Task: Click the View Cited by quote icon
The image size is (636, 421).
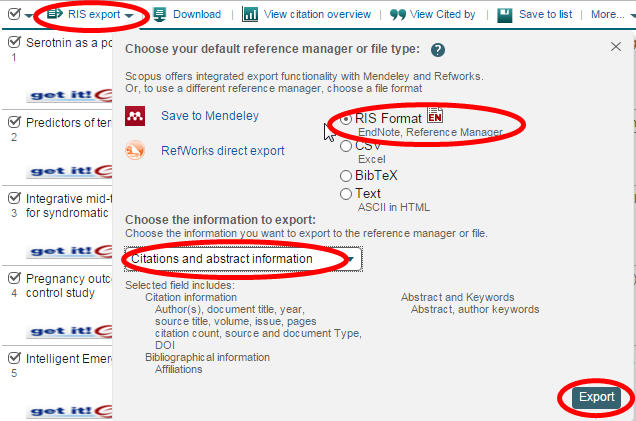Action: coord(398,15)
